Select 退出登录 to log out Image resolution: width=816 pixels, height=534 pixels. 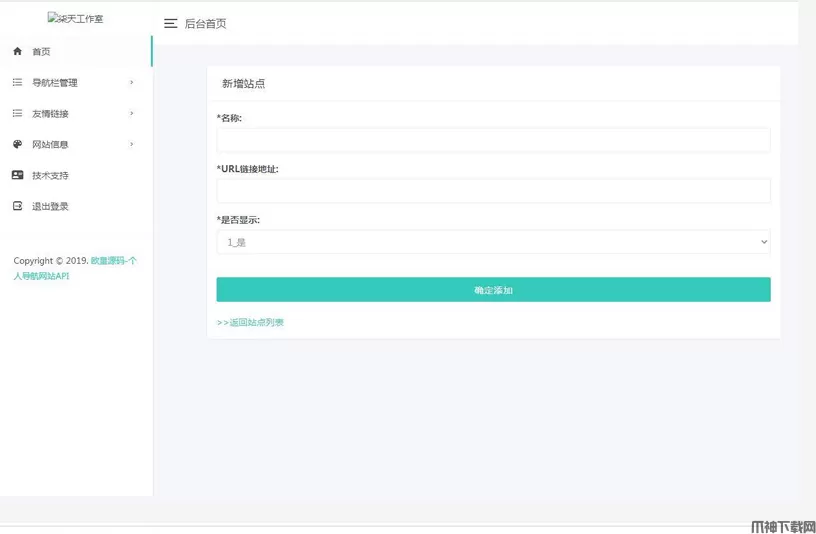coord(76,206)
